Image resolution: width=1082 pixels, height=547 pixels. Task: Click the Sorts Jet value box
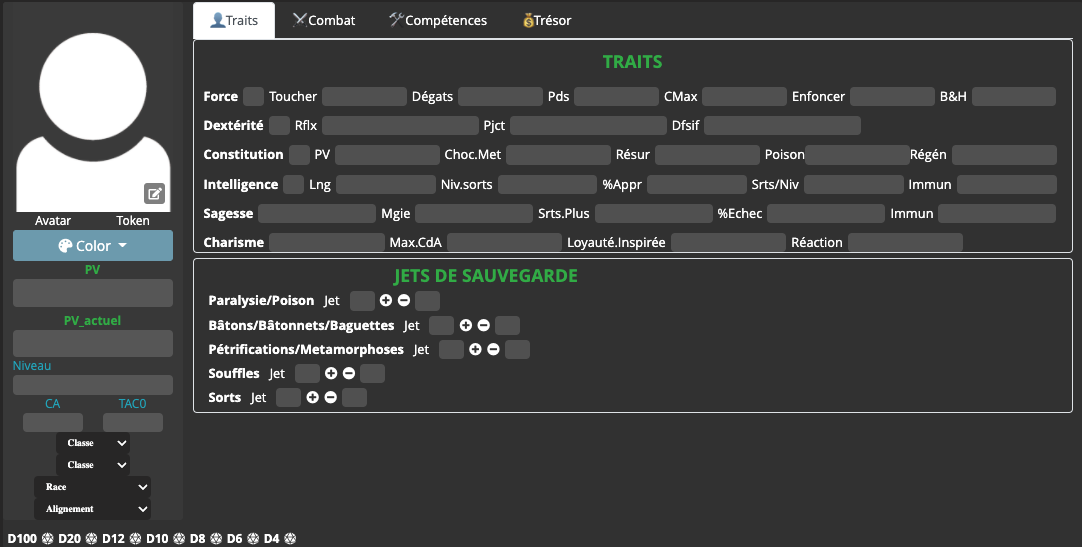click(288, 397)
